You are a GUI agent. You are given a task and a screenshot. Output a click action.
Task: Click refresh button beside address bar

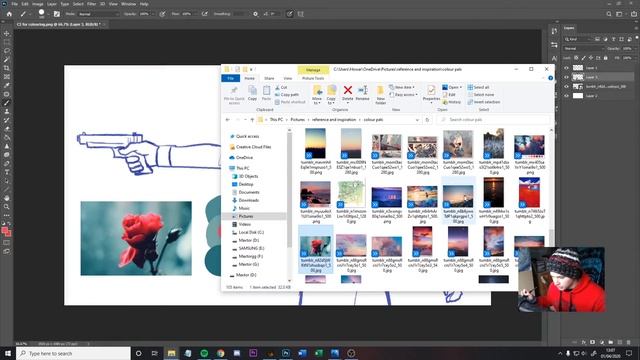[x=427, y=120]
